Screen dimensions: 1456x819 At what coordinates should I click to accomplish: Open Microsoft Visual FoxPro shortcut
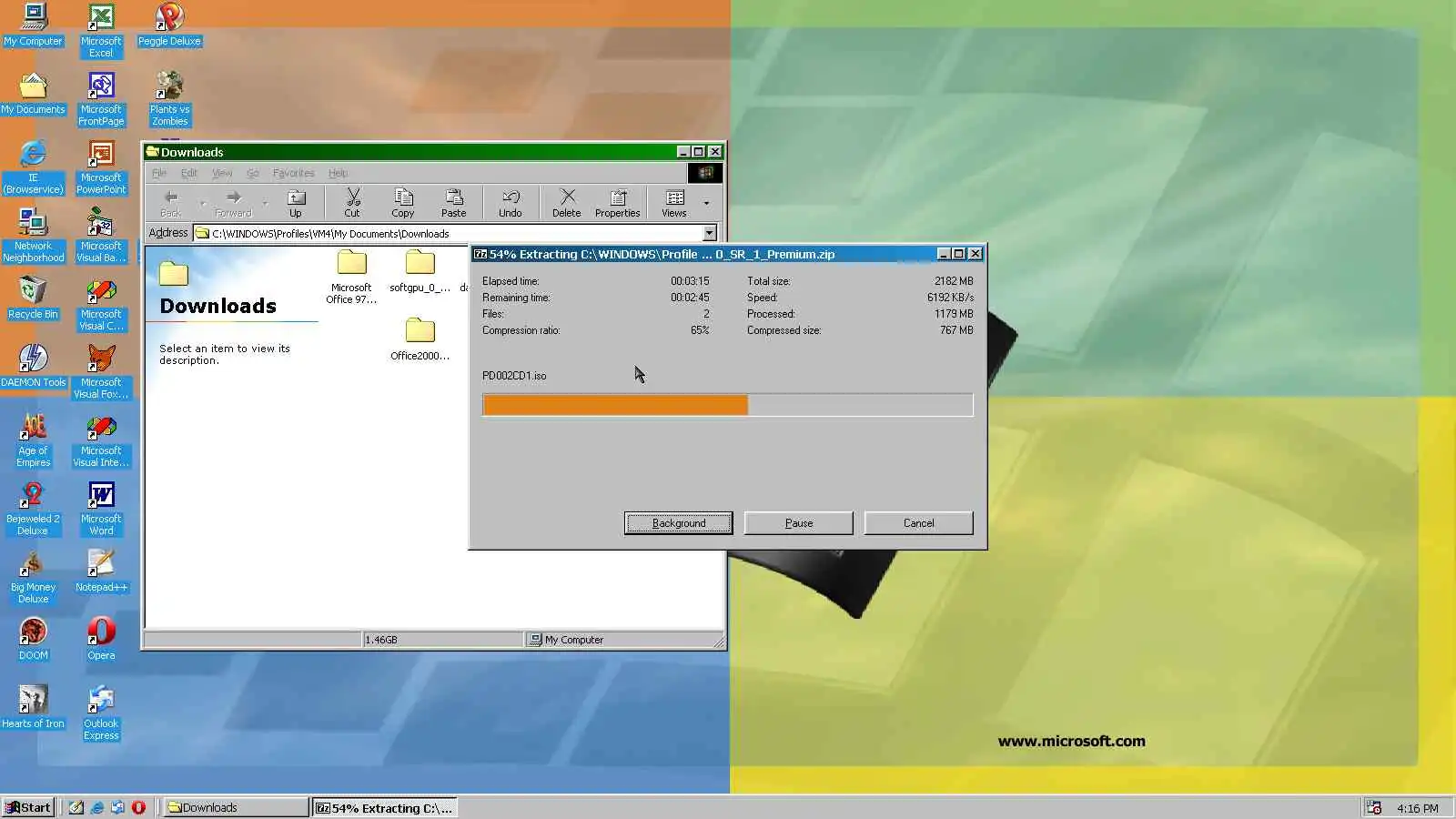(x=101, y=371)
